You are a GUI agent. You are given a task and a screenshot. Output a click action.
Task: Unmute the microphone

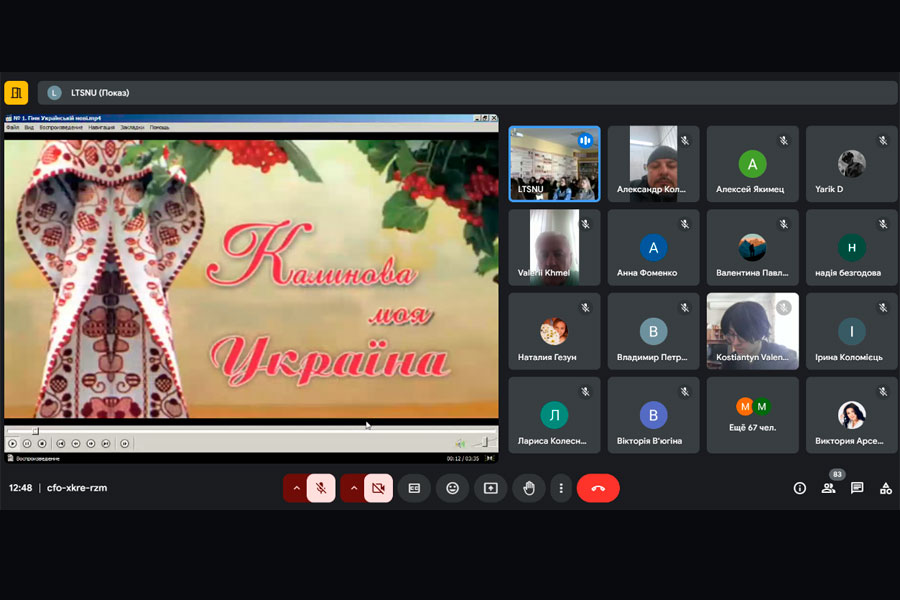(321, 488)
